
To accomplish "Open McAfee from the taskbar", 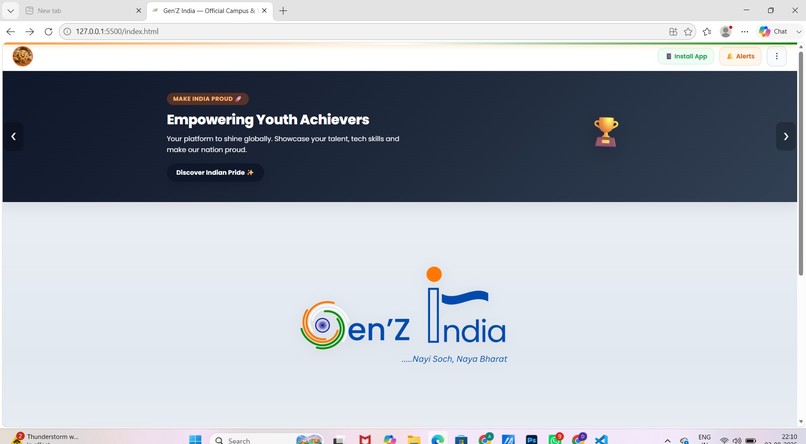I will [365, 440].
